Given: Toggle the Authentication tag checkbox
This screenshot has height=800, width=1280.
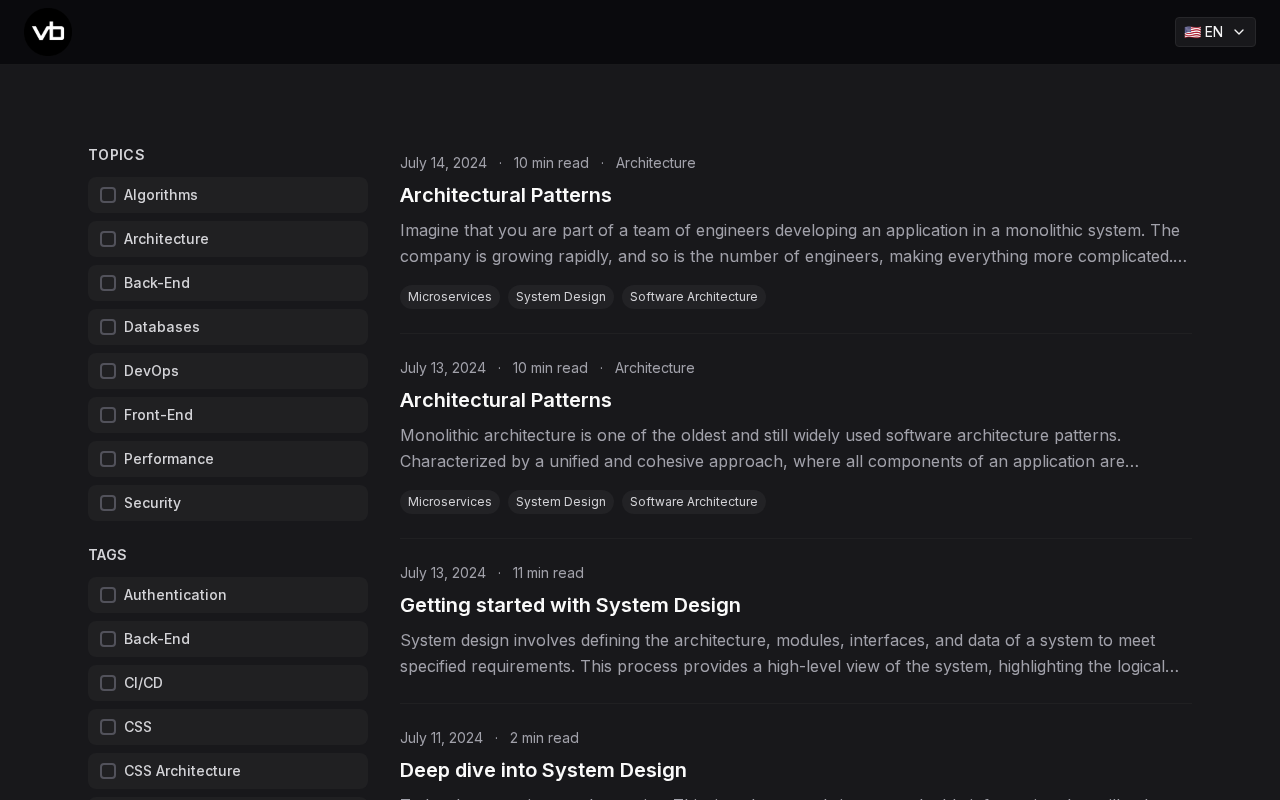Looking at the screenshot, I should click(108, 595).
